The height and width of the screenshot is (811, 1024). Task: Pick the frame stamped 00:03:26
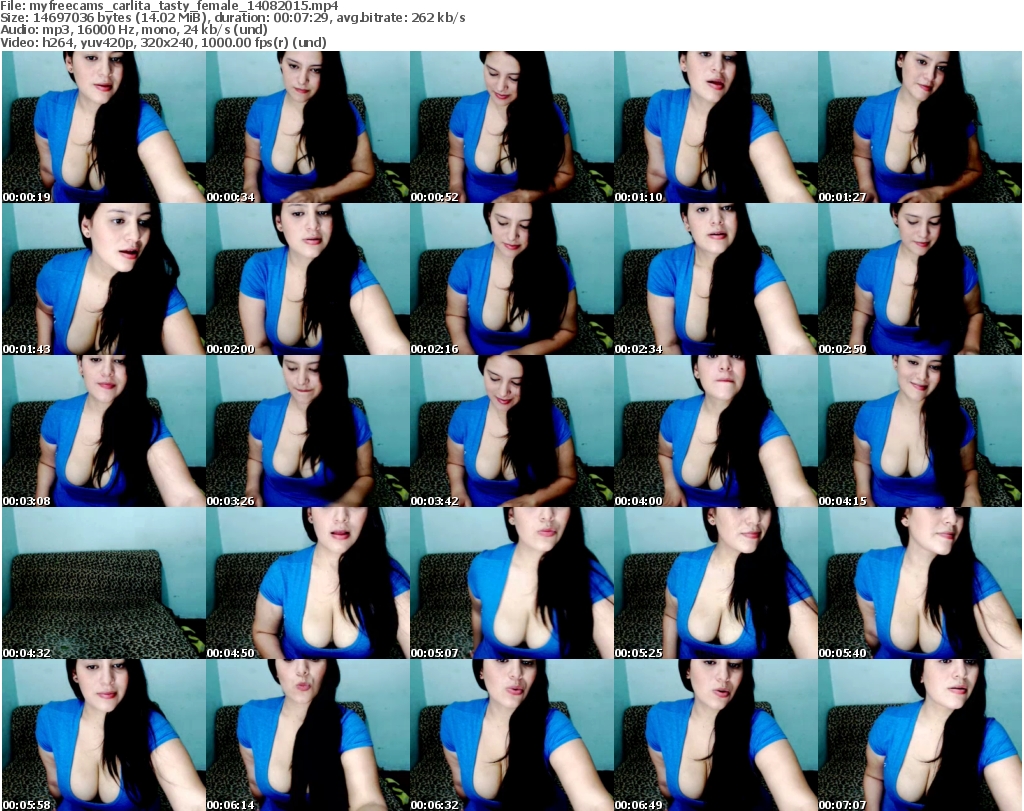308,432
